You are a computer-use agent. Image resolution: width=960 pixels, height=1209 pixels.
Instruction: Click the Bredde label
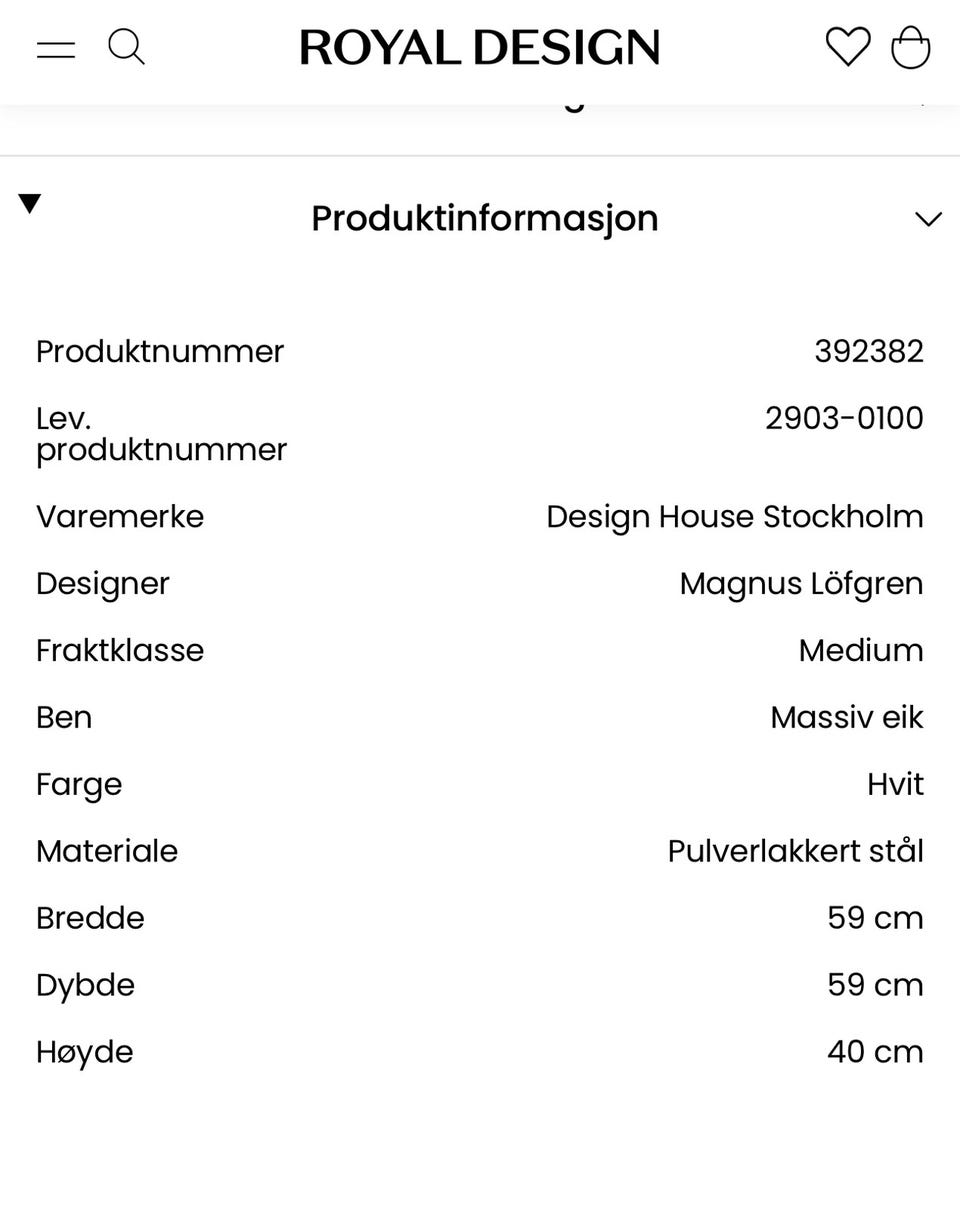[x=90, y=919]
